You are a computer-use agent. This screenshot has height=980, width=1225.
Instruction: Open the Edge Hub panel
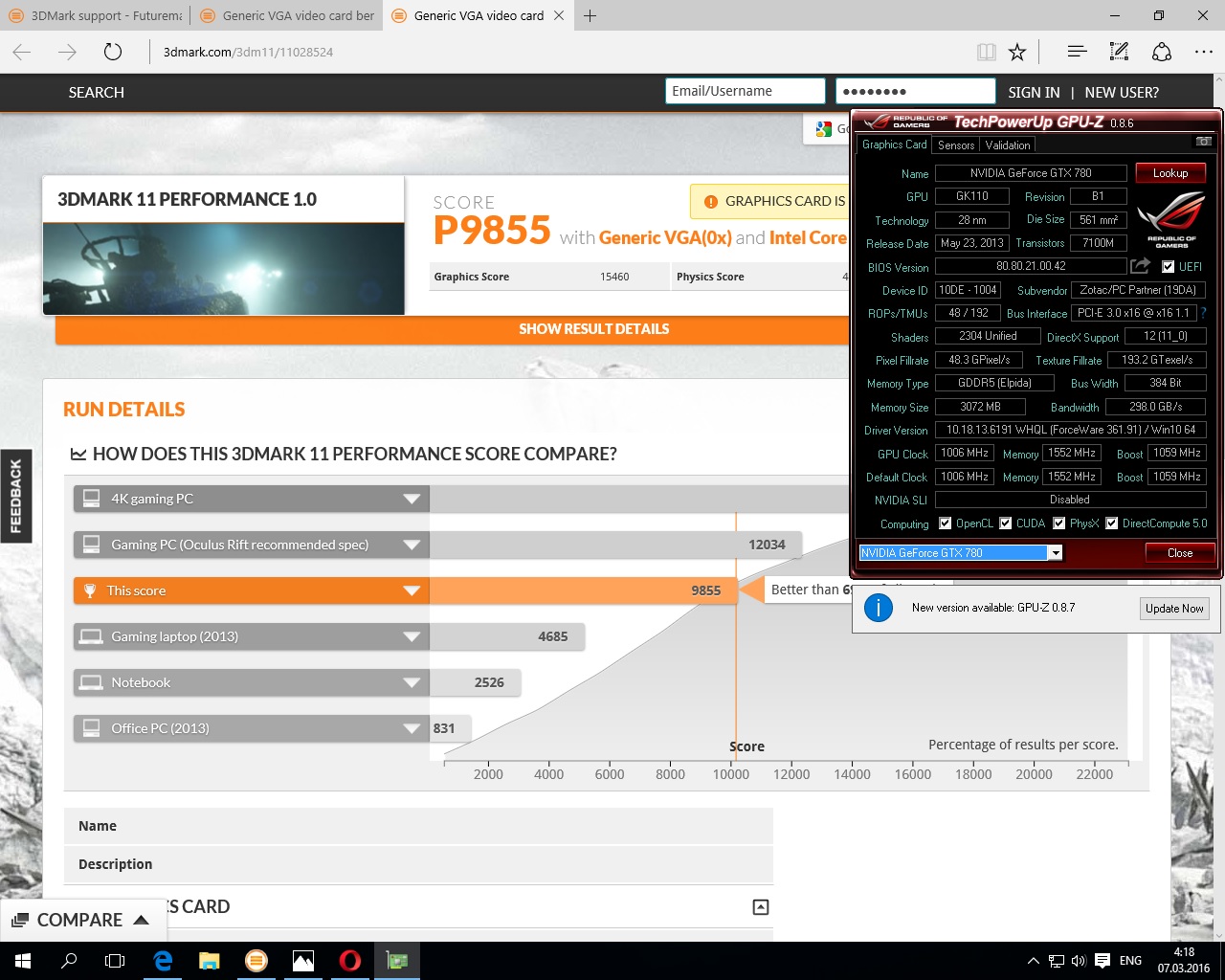(1077, 52)
